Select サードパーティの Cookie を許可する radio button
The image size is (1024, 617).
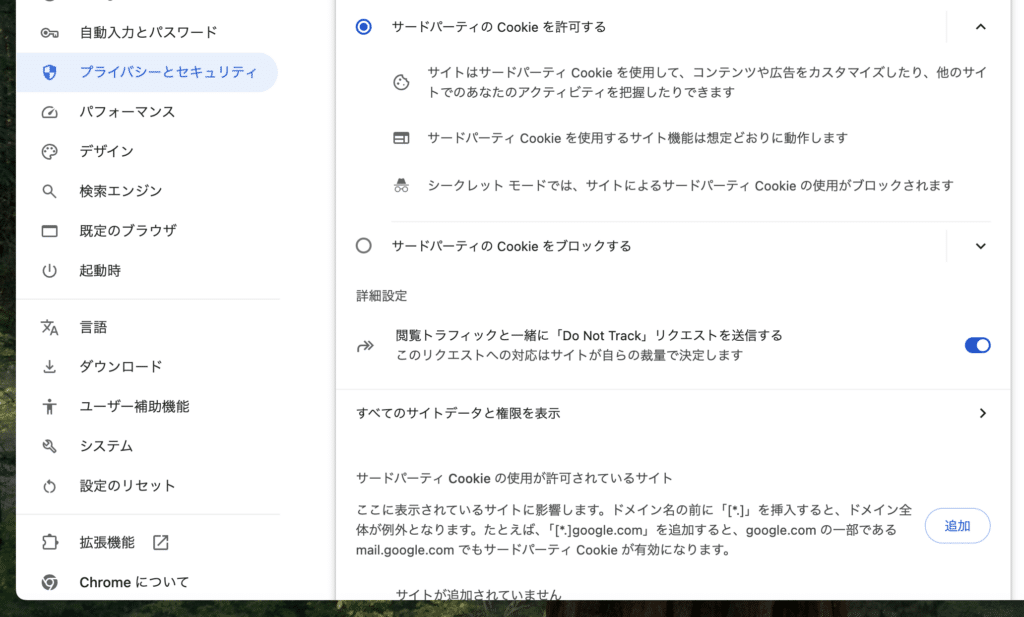[x=364, y=27]
